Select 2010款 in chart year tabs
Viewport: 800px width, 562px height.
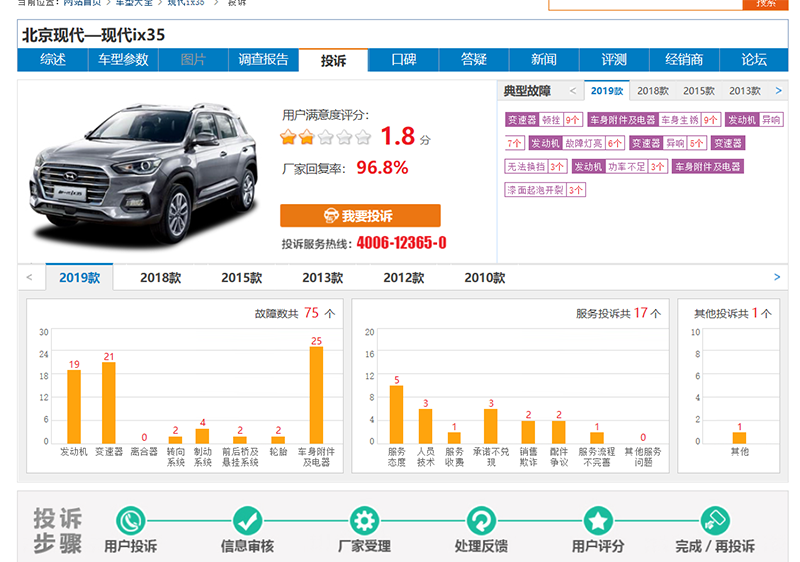485,277
